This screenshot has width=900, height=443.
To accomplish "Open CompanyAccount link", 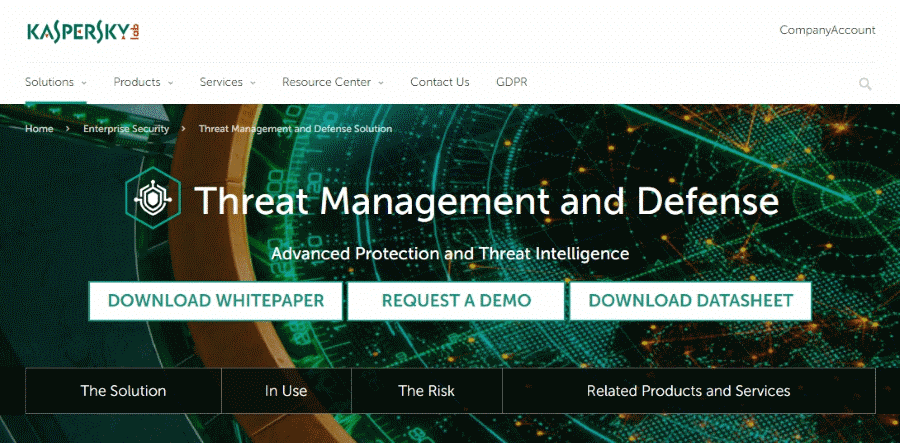I will [827, 30].
